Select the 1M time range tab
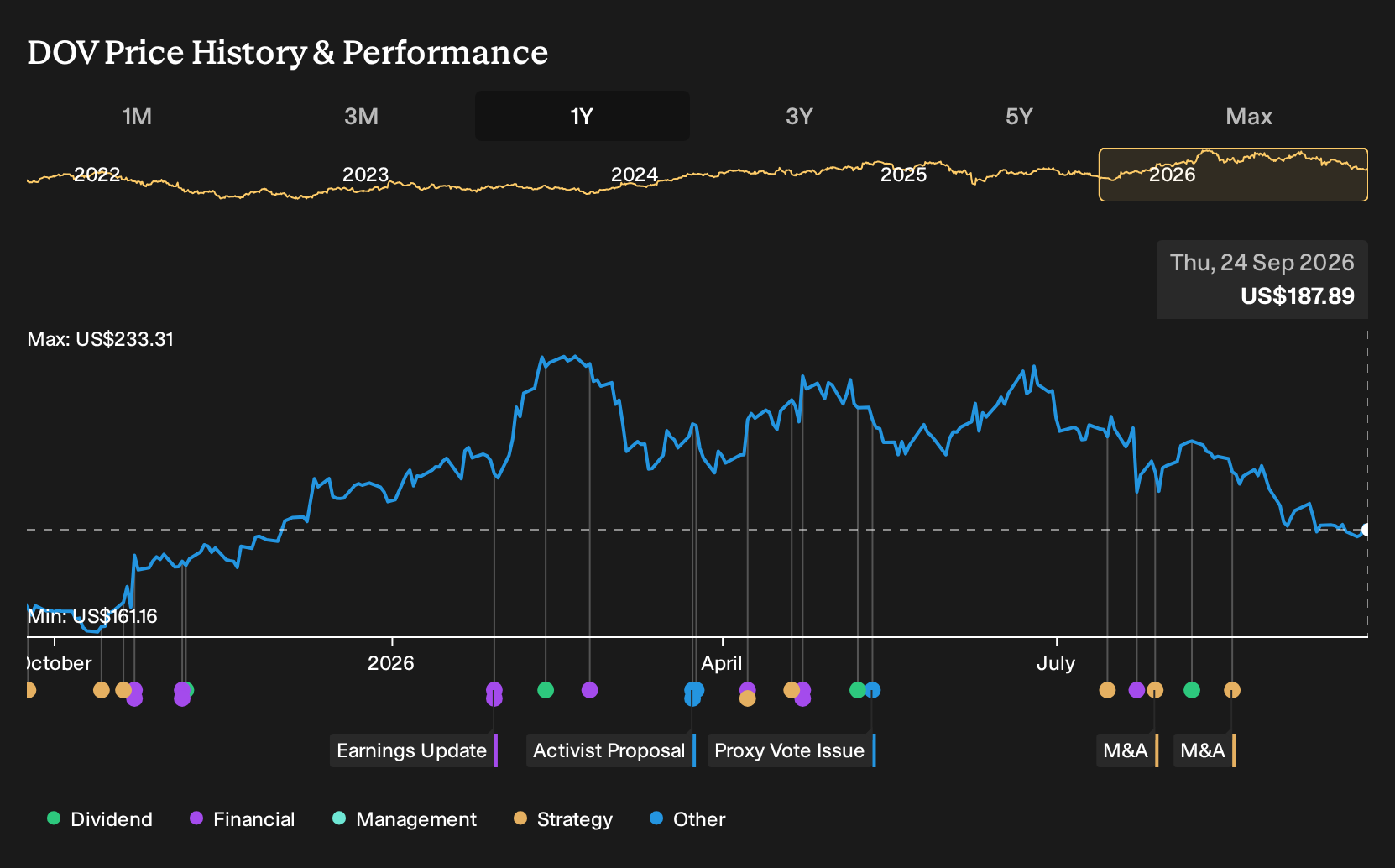 point(137,116)
